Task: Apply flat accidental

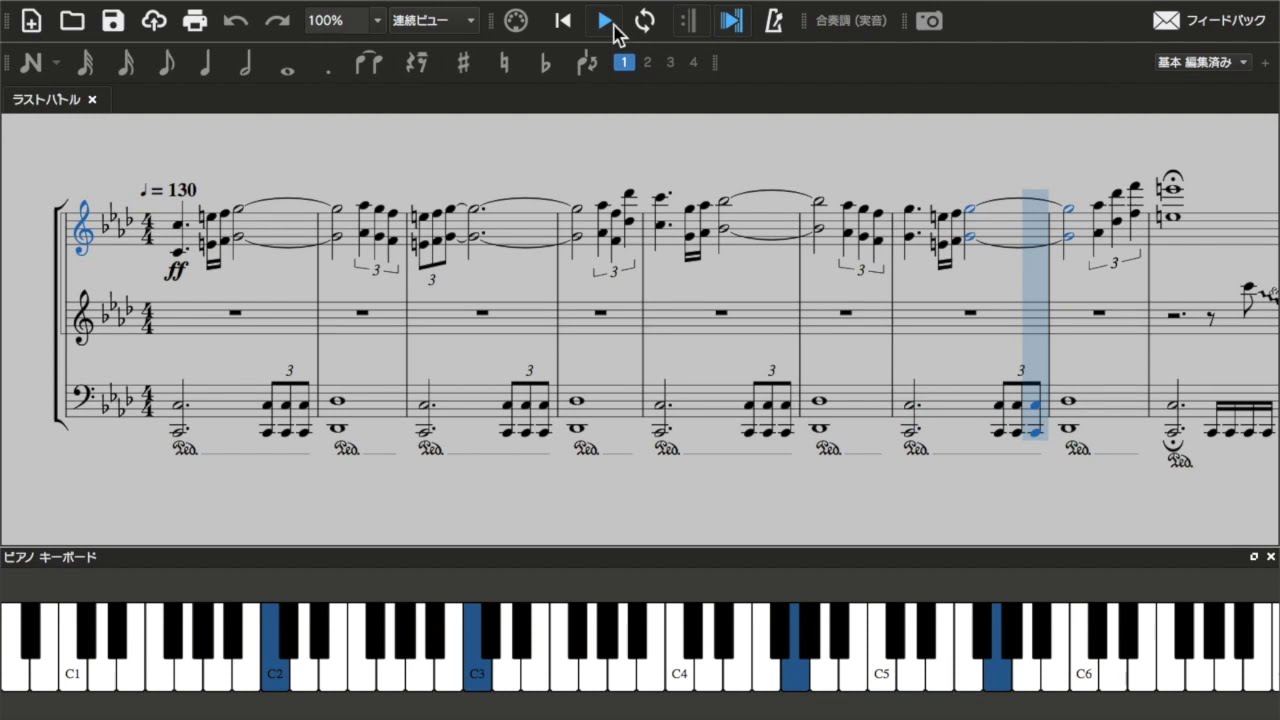Action: (x=545, y=63)
